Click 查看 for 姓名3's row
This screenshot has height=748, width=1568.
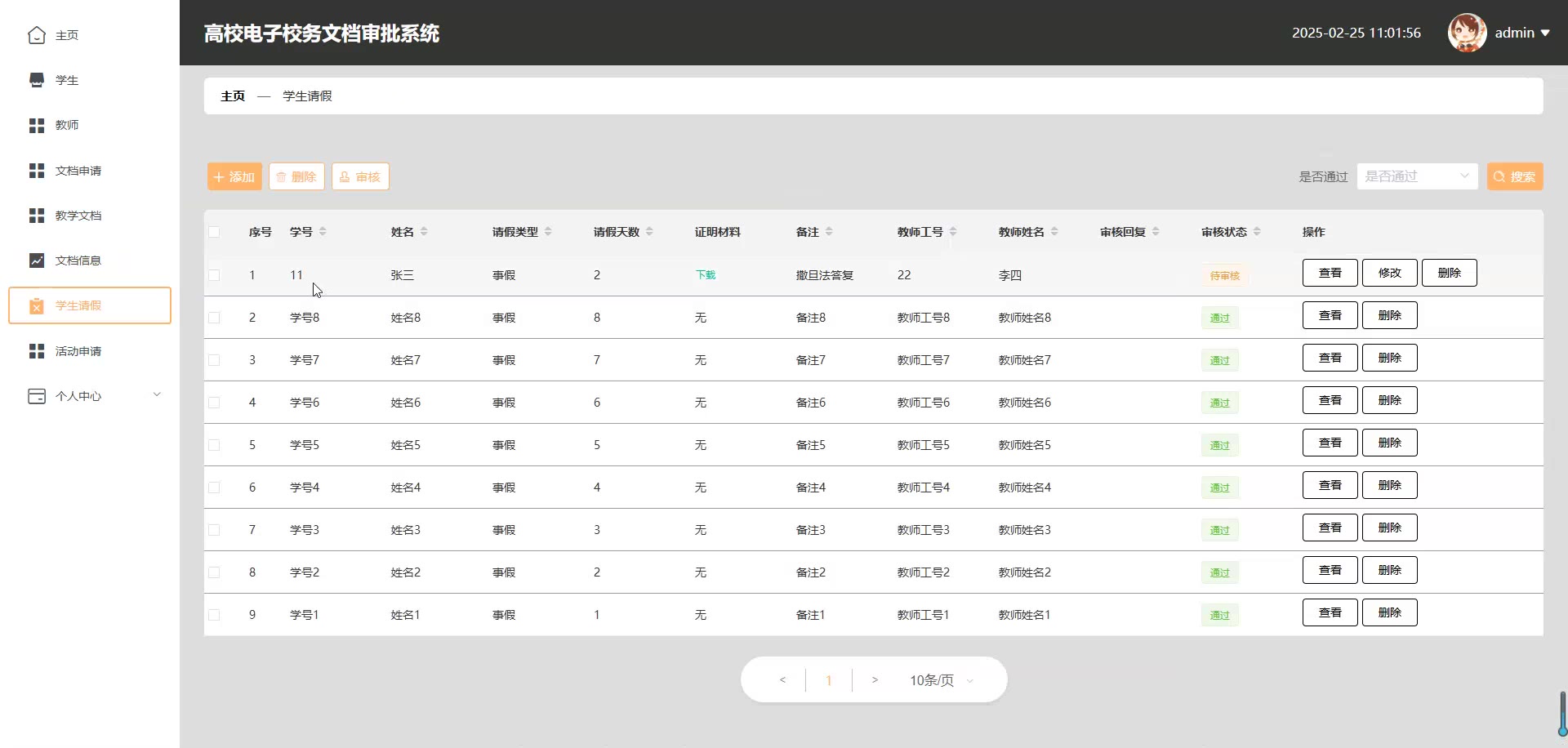1330,528
